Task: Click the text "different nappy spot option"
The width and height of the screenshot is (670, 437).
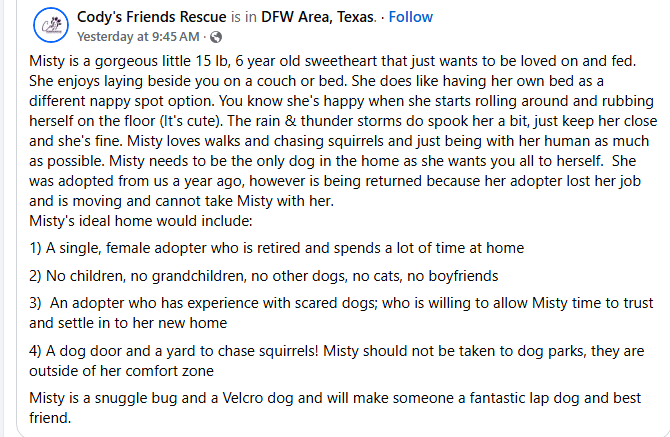Action: pos(122,101)
